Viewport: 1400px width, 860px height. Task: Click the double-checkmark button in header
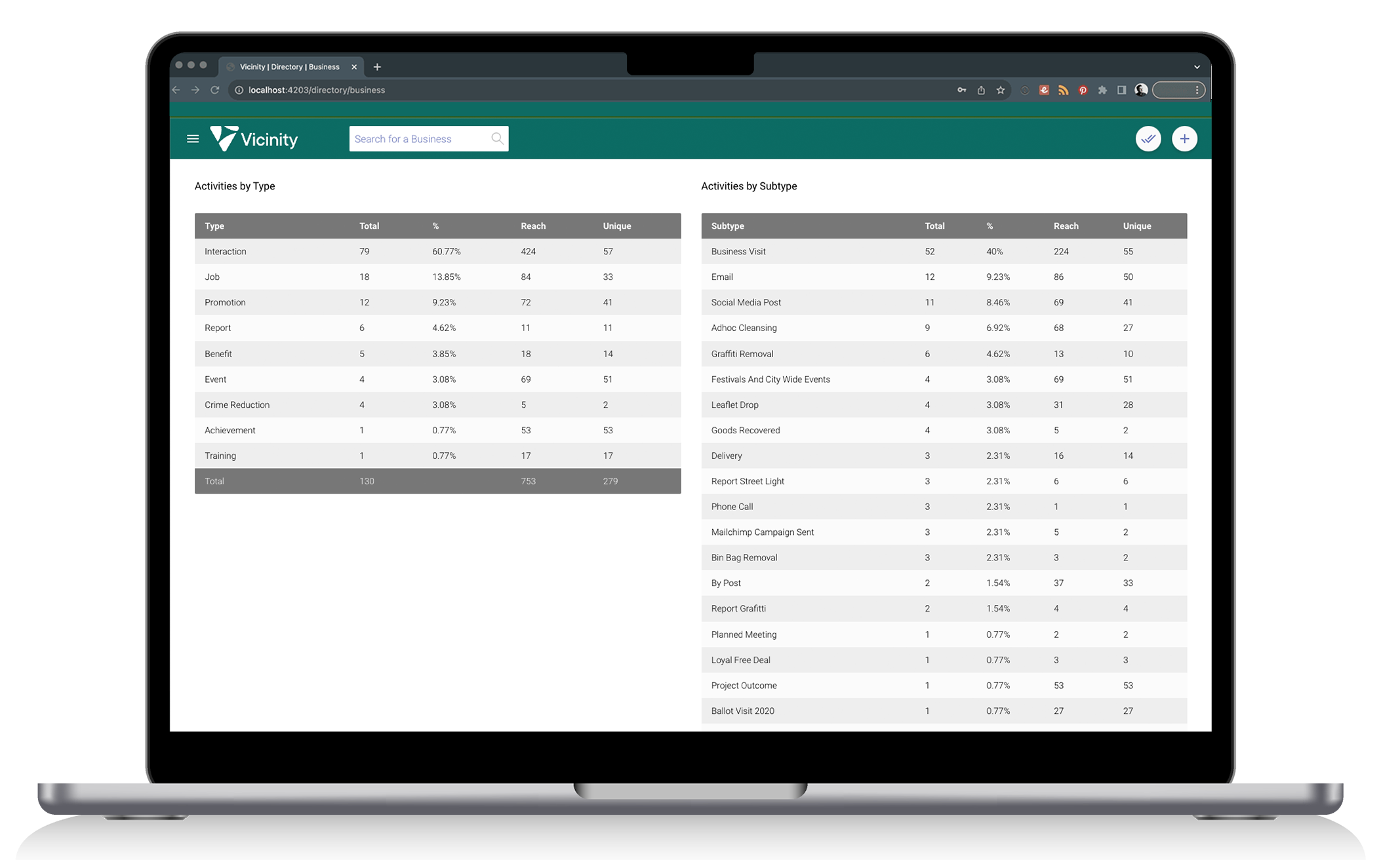(1148, 139)
